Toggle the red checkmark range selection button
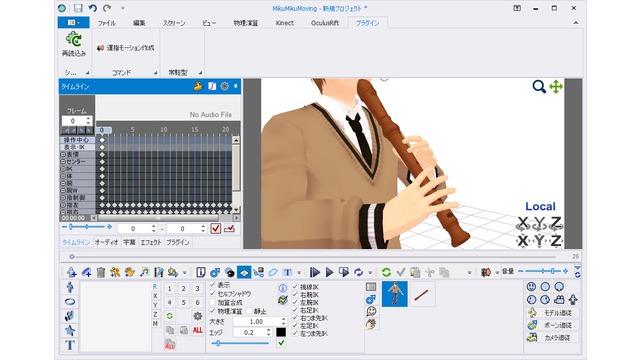 216,229
